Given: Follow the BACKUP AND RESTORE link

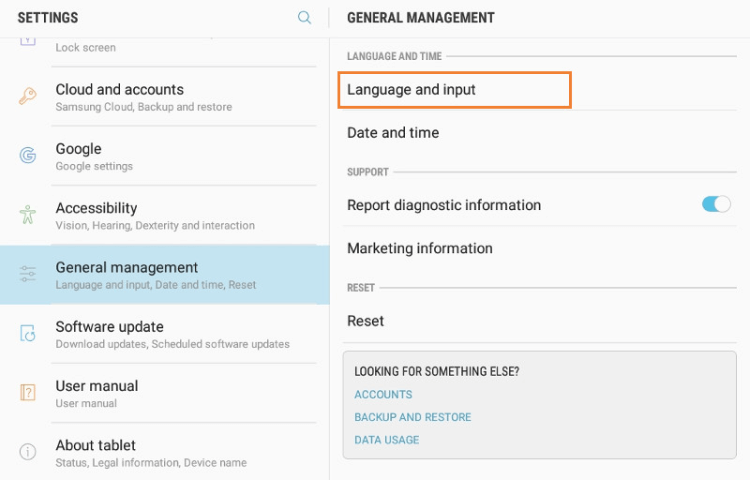Looking at the screenshot, I should click(412, 417).
